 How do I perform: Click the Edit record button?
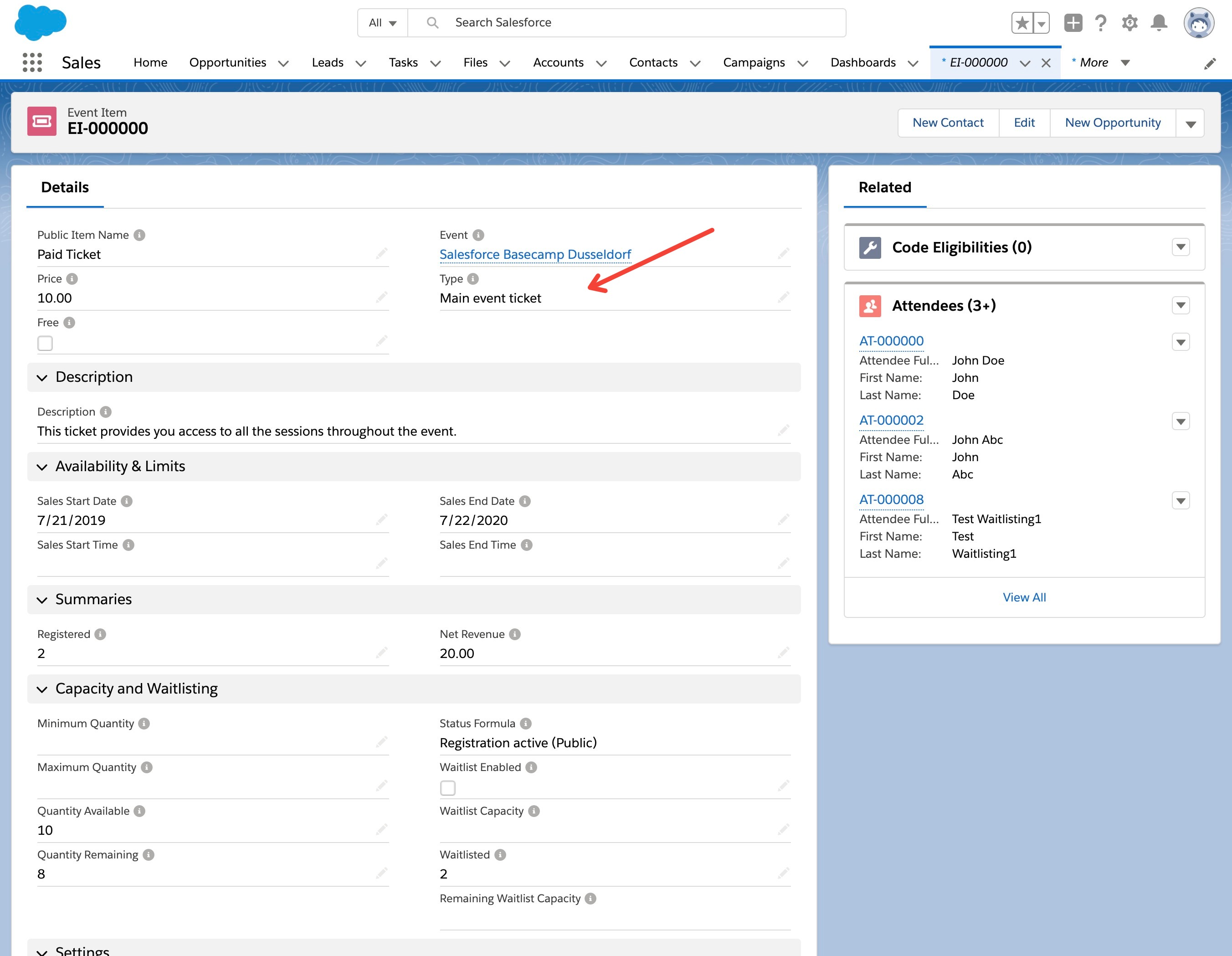point(1024,123)
